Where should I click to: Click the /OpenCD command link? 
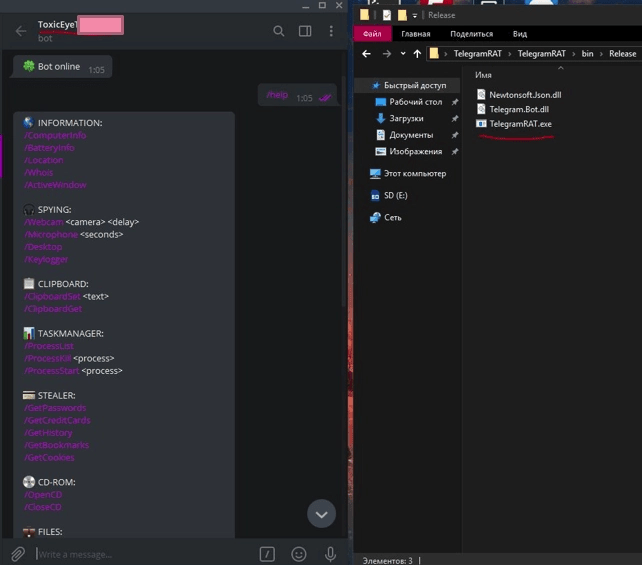point(43,495)
